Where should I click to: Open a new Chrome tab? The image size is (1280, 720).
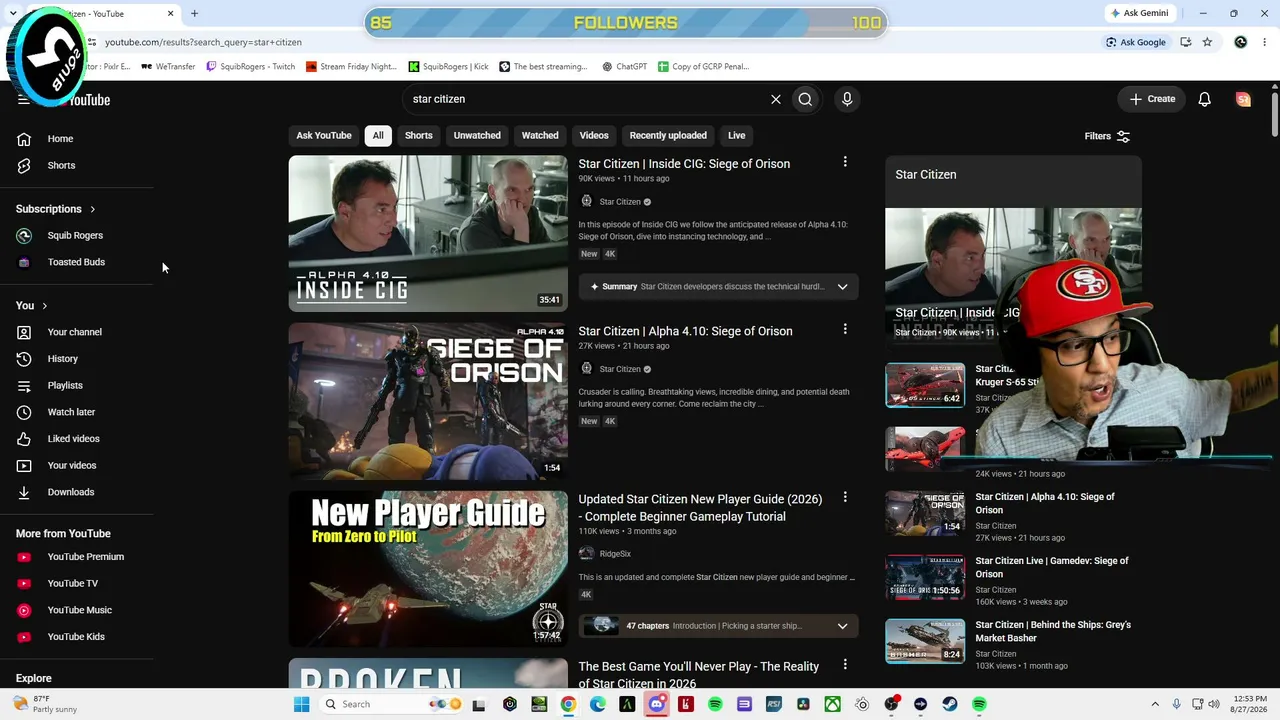coord(194,14)
